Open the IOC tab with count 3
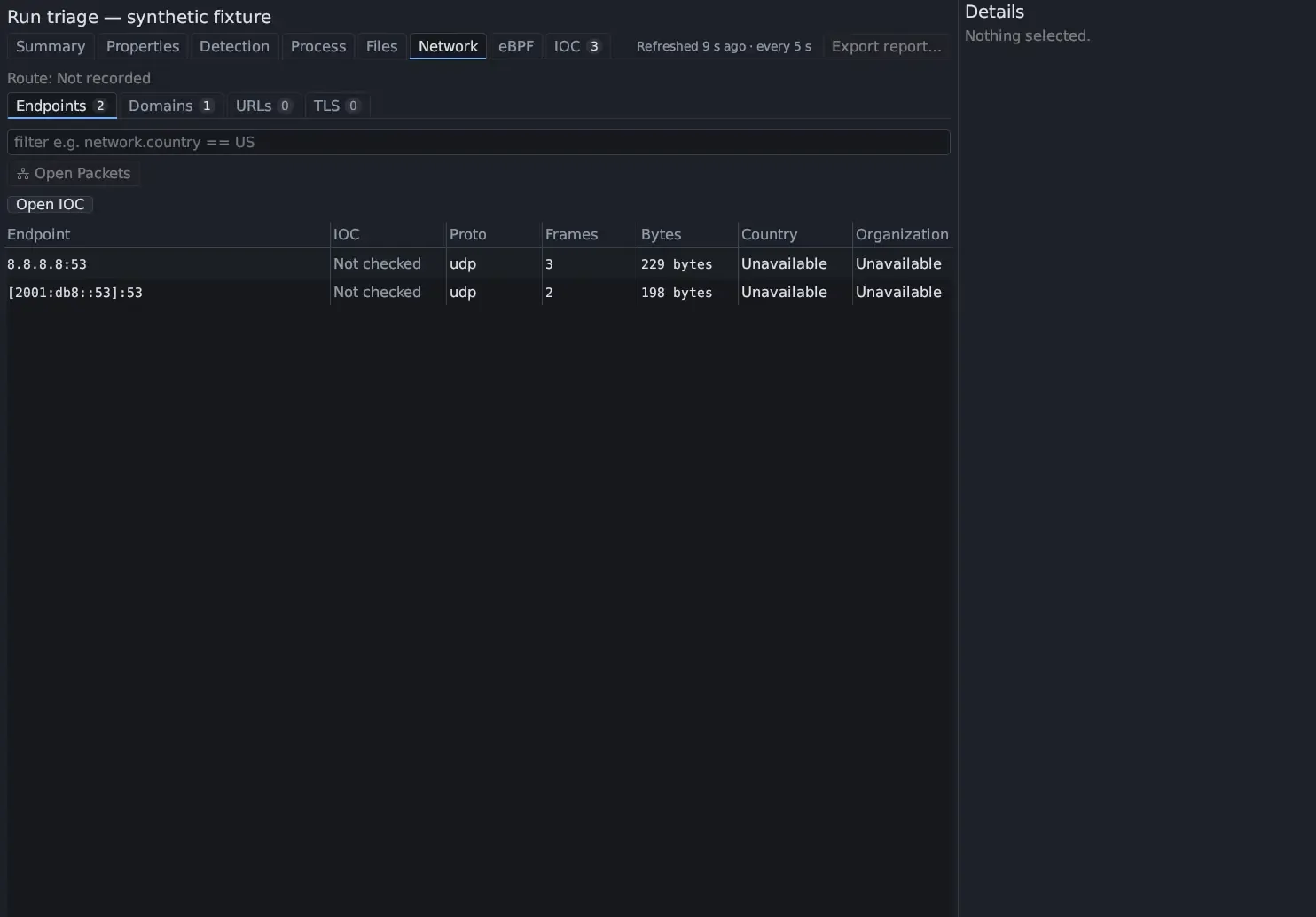Viewport: 1316px width, 917px height. tap(577, 46)
